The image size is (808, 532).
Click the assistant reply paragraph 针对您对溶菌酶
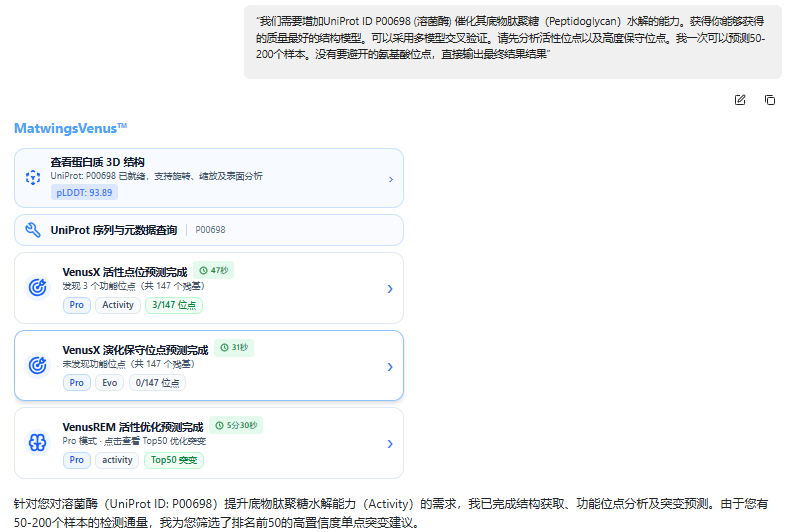pyautogui.click(x=392, y=513)
